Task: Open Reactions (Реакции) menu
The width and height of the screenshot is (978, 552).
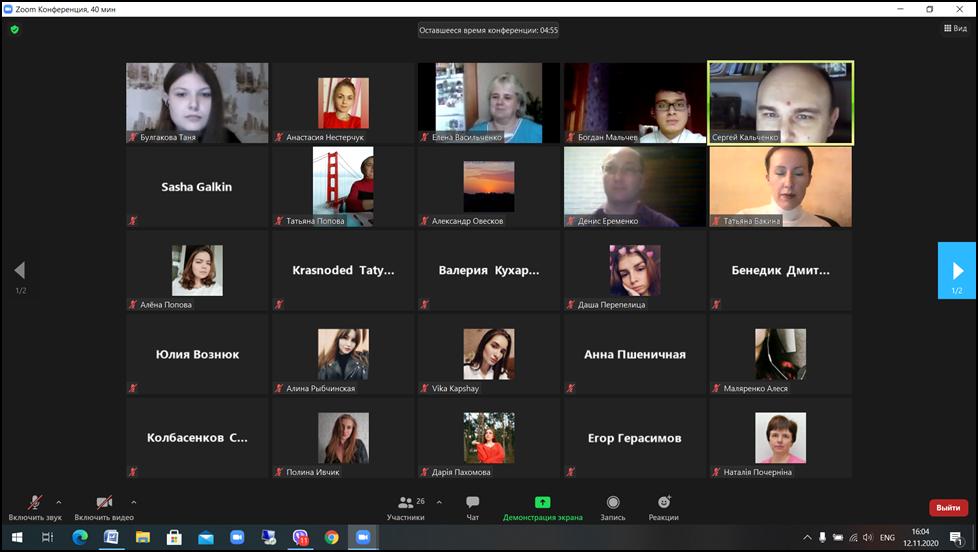Action: coord(663,507)
